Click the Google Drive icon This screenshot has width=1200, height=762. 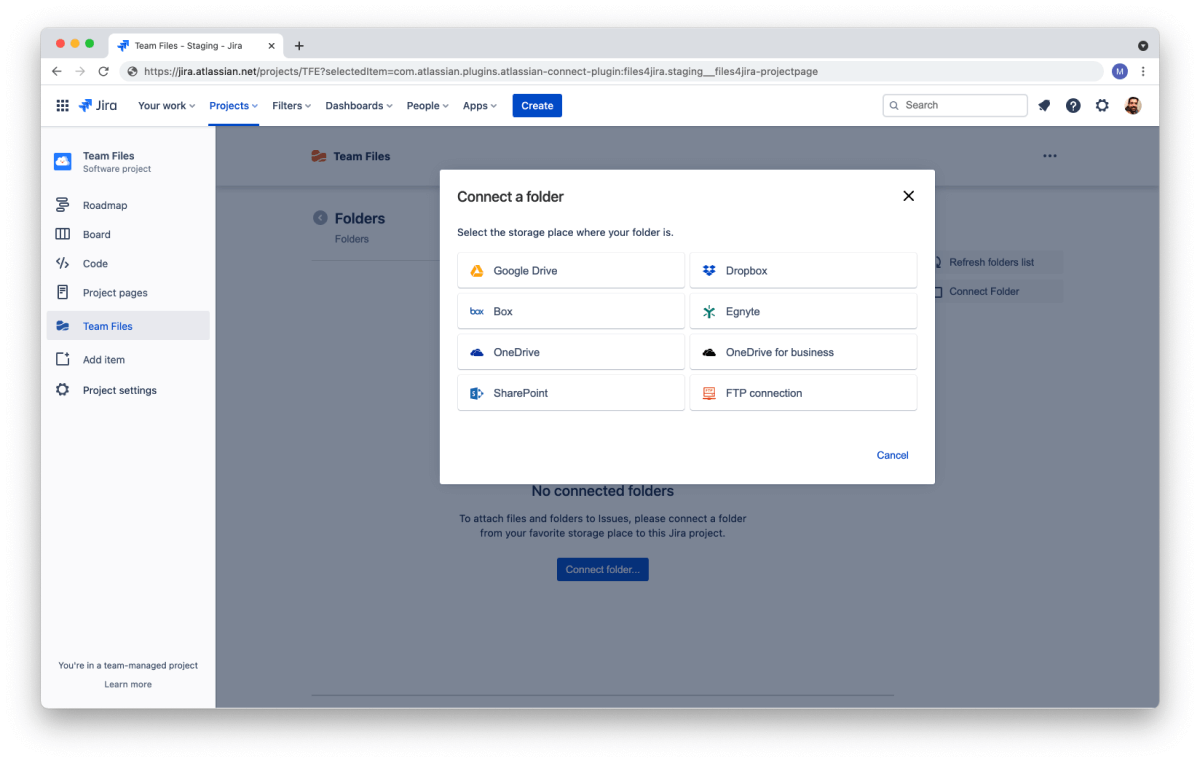[477, 271]
